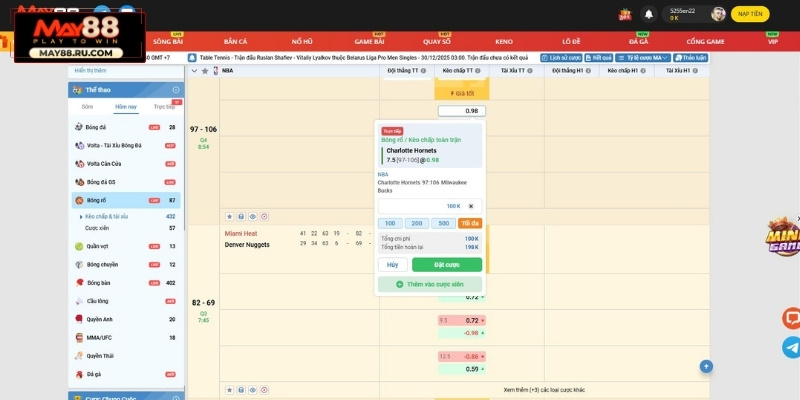The width and height of the screenshot is (800, 400).
Task: Collapse the Thể thao panel header
Action: [176, 90]
